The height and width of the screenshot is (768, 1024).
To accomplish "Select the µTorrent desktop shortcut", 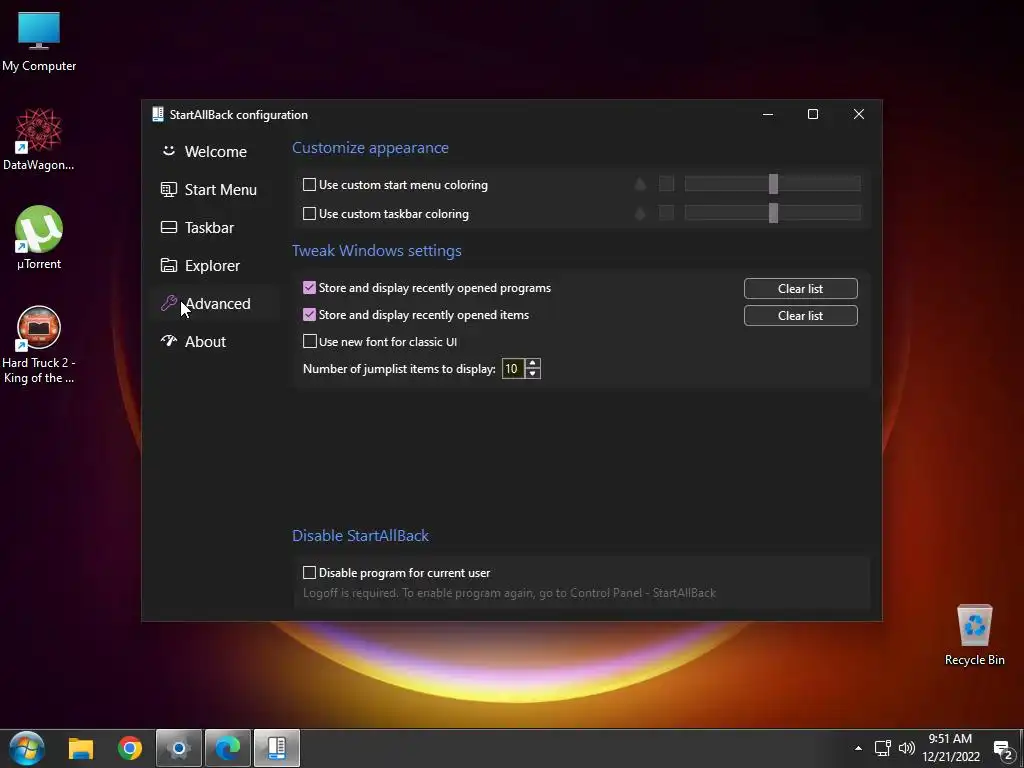I will pos(39,238).
